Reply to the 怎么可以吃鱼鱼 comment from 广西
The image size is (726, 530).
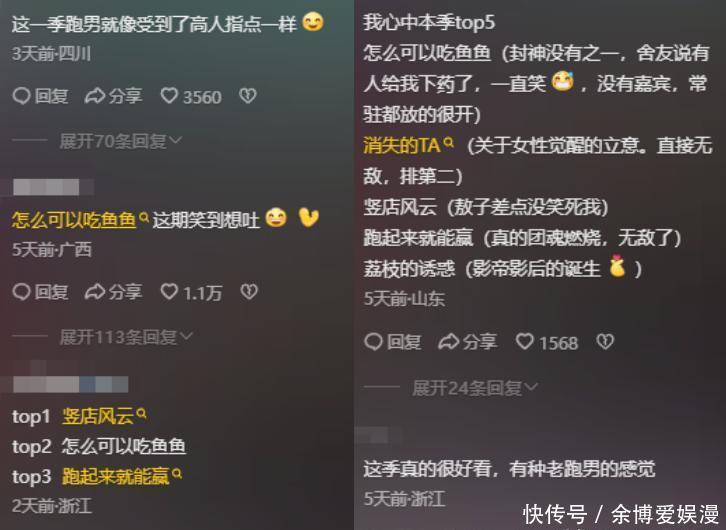coord(40,292)
